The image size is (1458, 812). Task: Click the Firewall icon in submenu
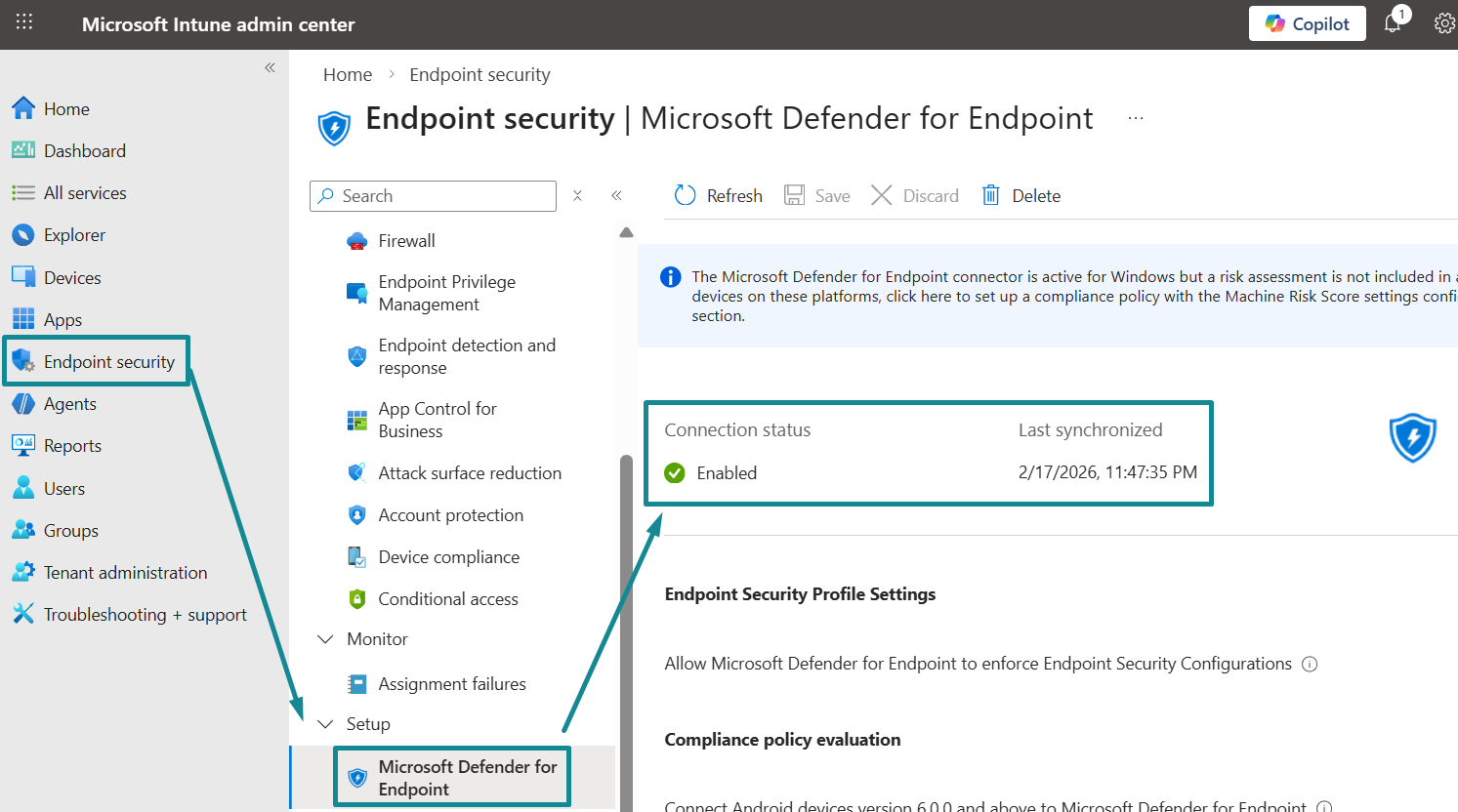pyautogui.click(x=357, y=241)
